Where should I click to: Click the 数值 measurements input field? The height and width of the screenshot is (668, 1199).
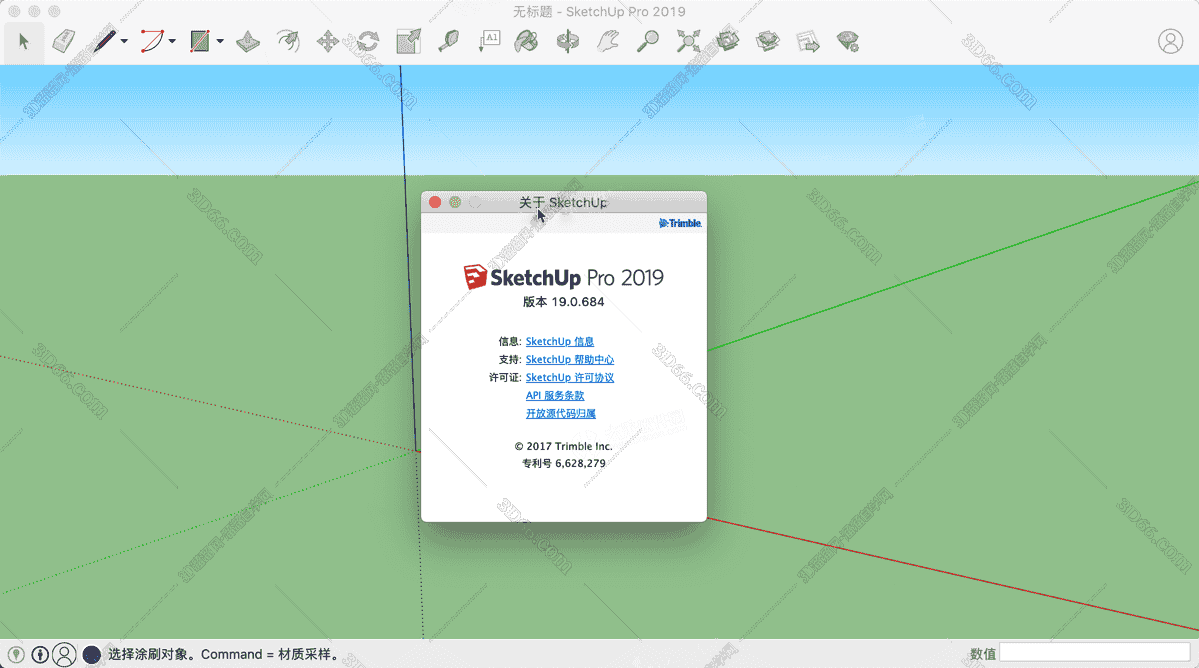[x=1094, y=653]
